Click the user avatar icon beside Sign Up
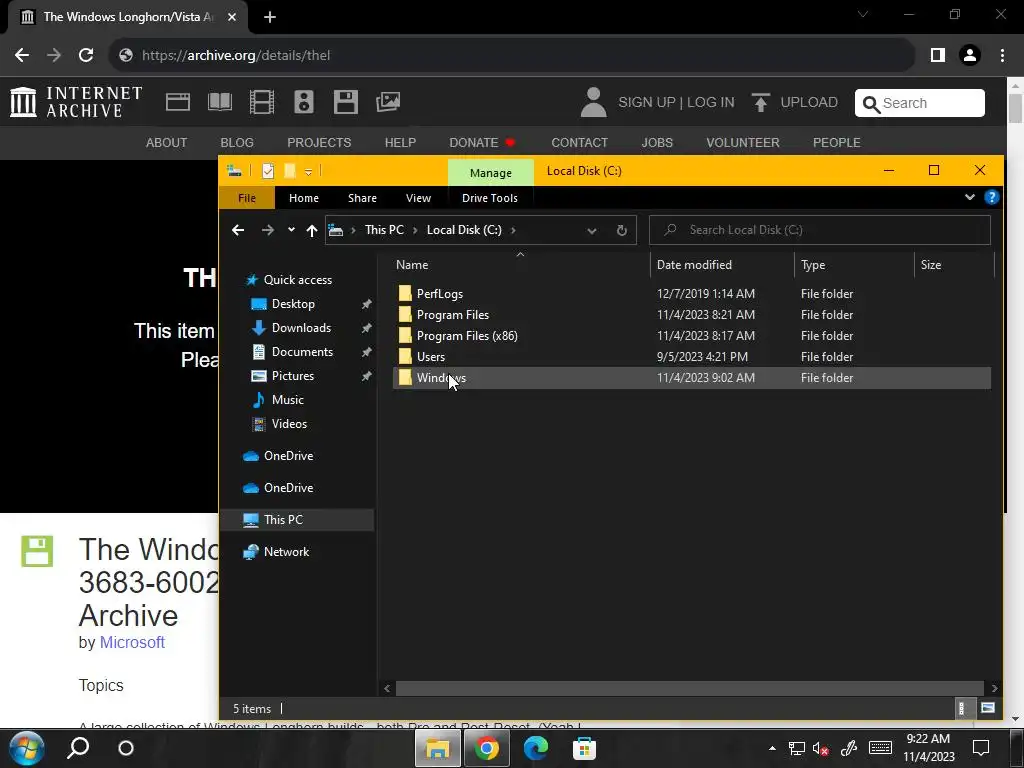Screen dimensions: 1024x768 (594, 103)
